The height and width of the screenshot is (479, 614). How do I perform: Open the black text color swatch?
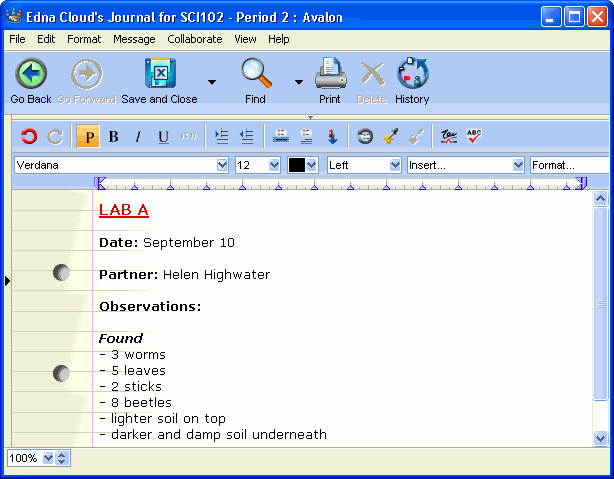[x=303, y=165]
